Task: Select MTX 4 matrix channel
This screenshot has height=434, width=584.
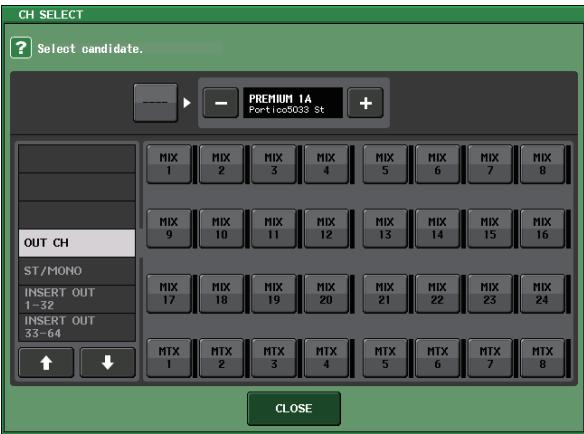Action: point(326,358)
